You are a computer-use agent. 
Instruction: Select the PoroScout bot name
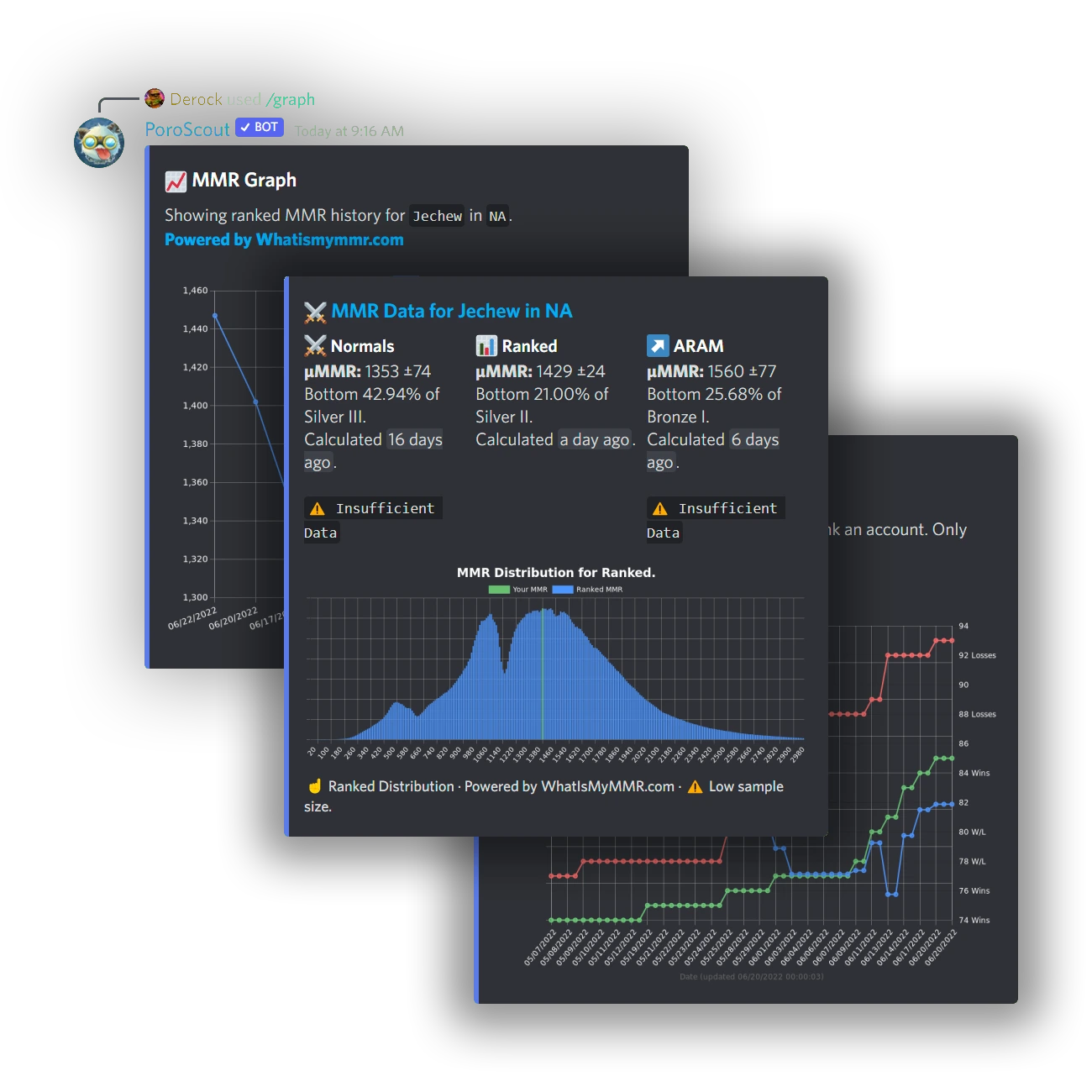186,129
